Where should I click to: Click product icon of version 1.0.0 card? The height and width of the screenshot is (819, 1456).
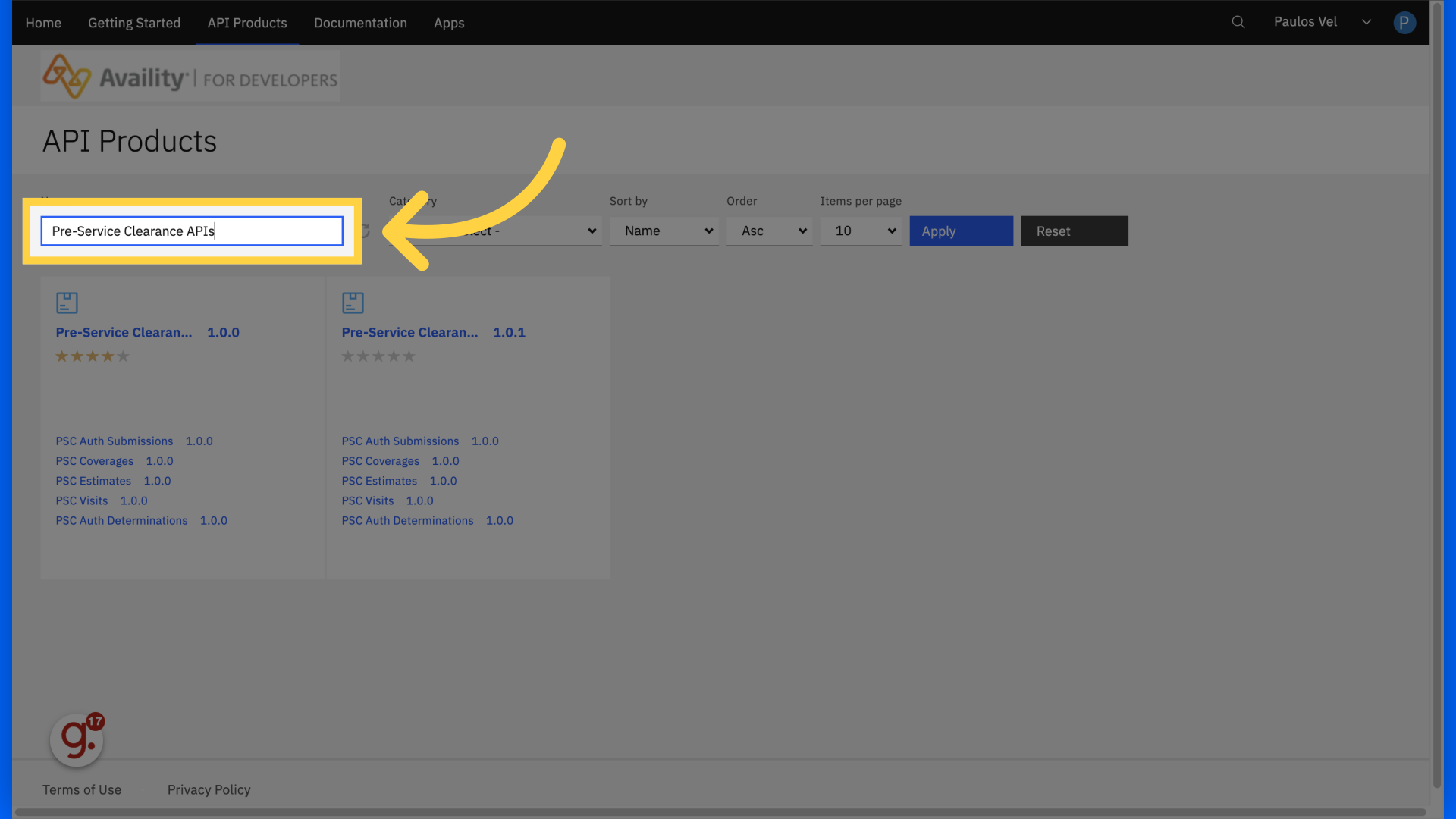coord(67,303)
